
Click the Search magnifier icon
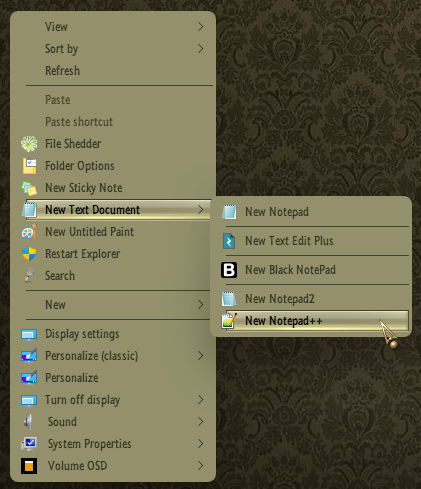pos(29,276)
